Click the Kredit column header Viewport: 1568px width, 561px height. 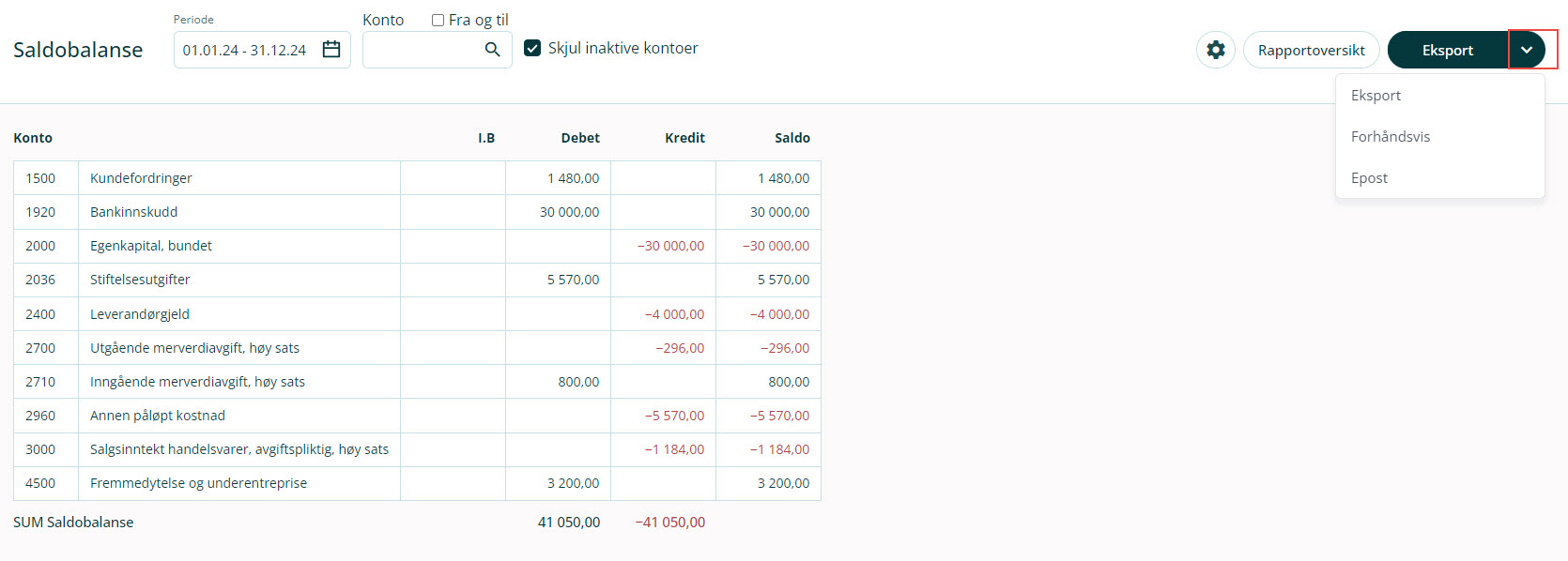684,138
